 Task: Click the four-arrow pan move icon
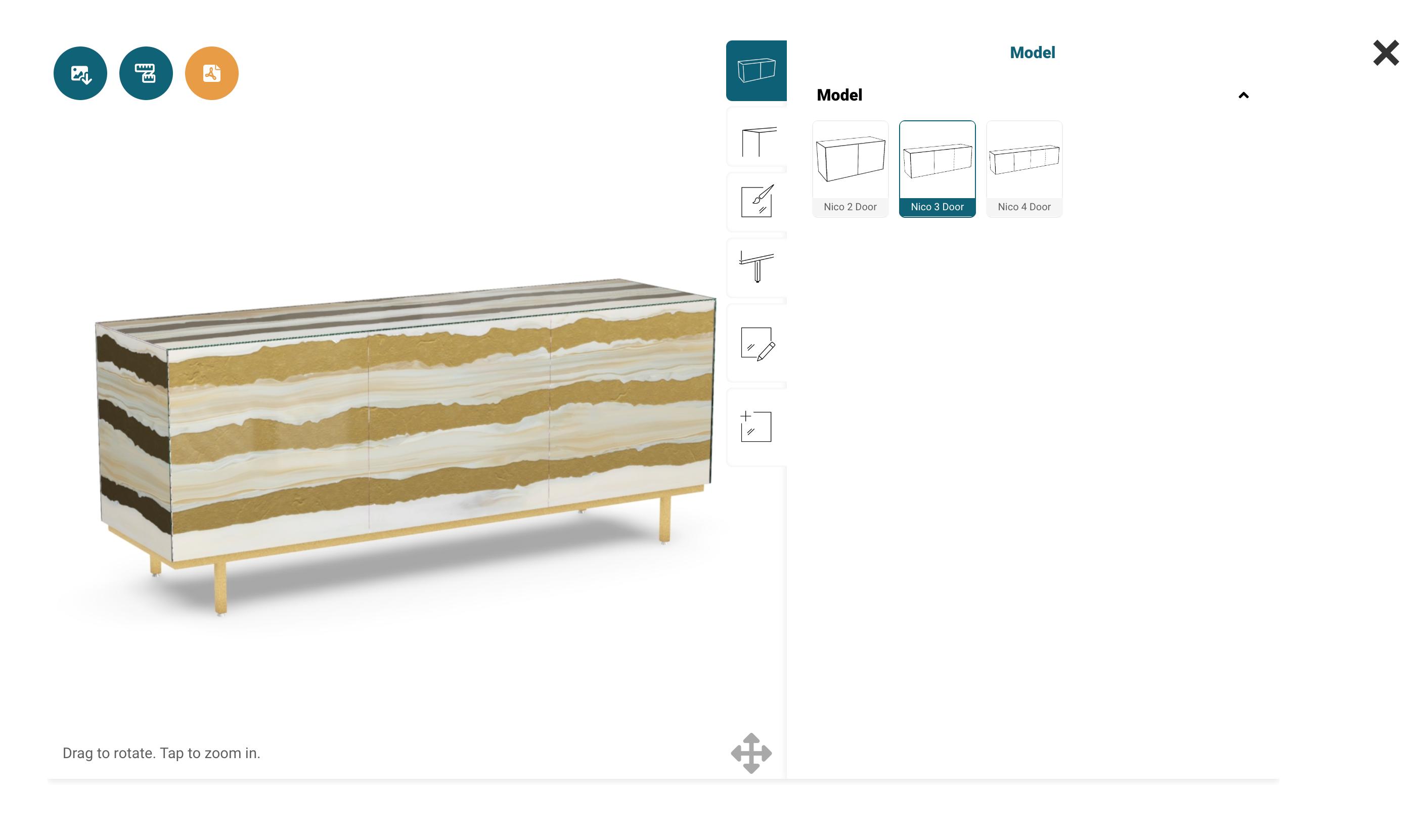751,753
